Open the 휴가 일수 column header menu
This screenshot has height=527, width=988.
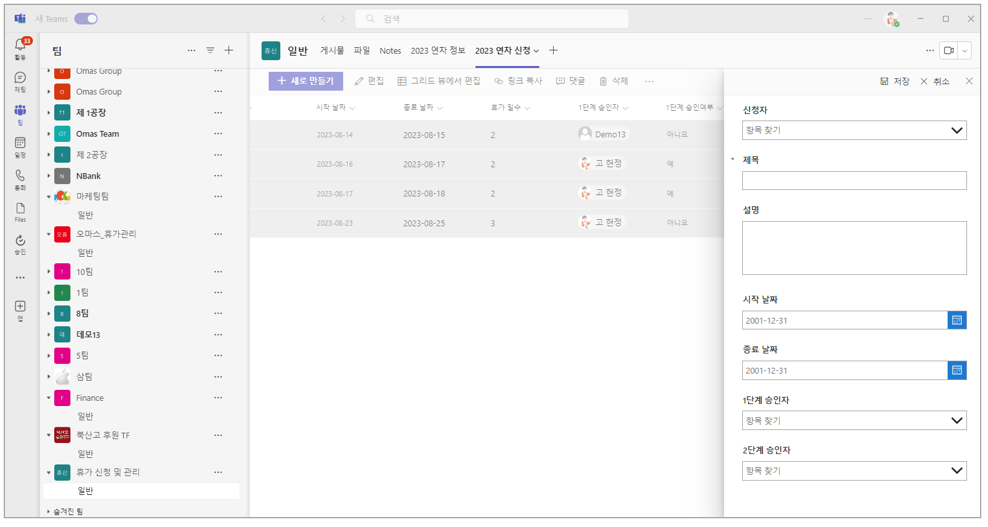point(510,108)
